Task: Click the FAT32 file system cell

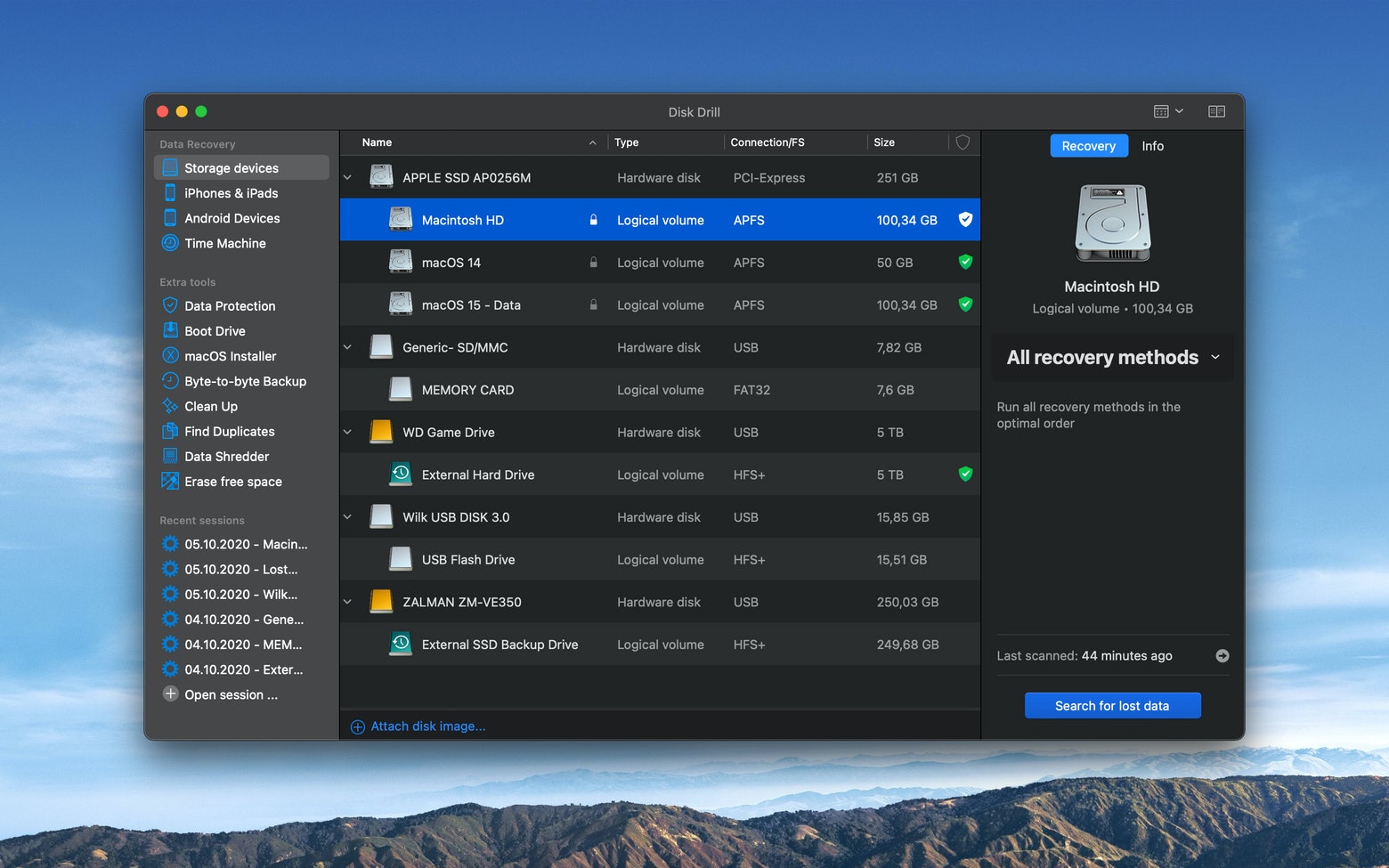Action: [x=751, y=390]
